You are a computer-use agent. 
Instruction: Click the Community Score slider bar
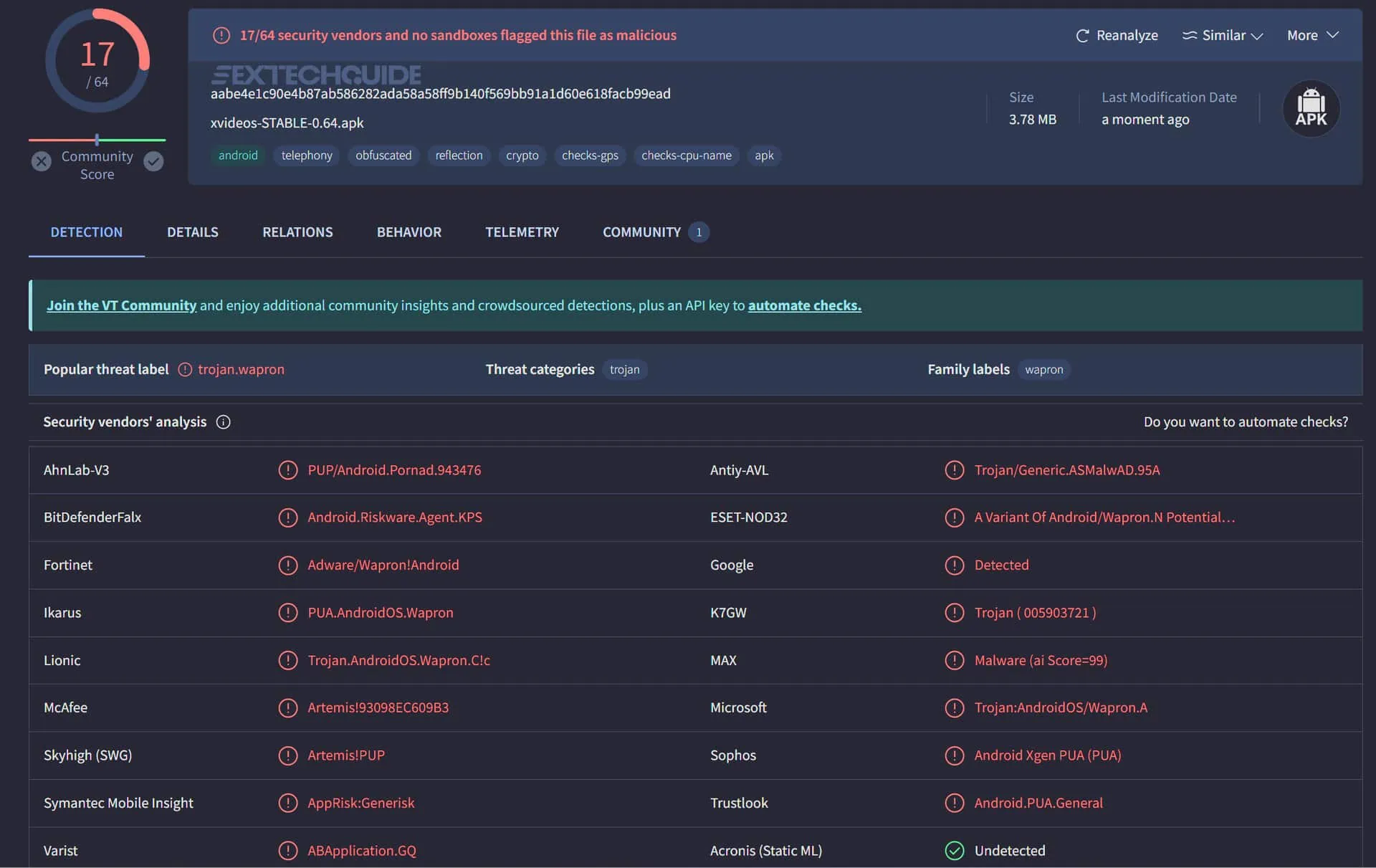[97, 140]
